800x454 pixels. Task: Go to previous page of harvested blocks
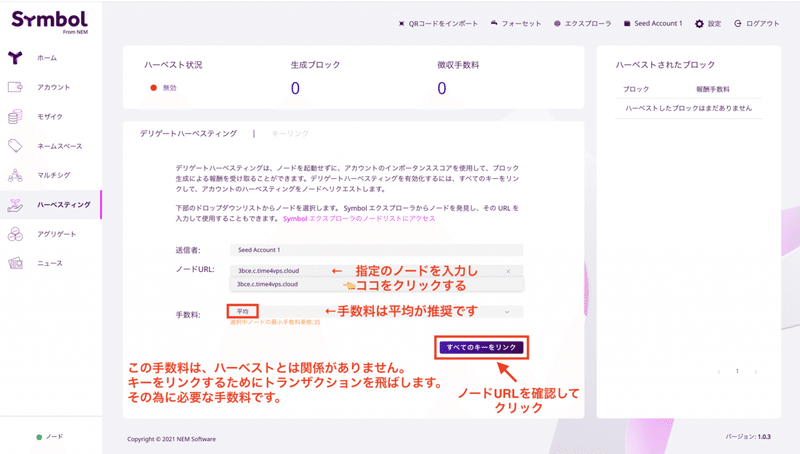point(719,372)
